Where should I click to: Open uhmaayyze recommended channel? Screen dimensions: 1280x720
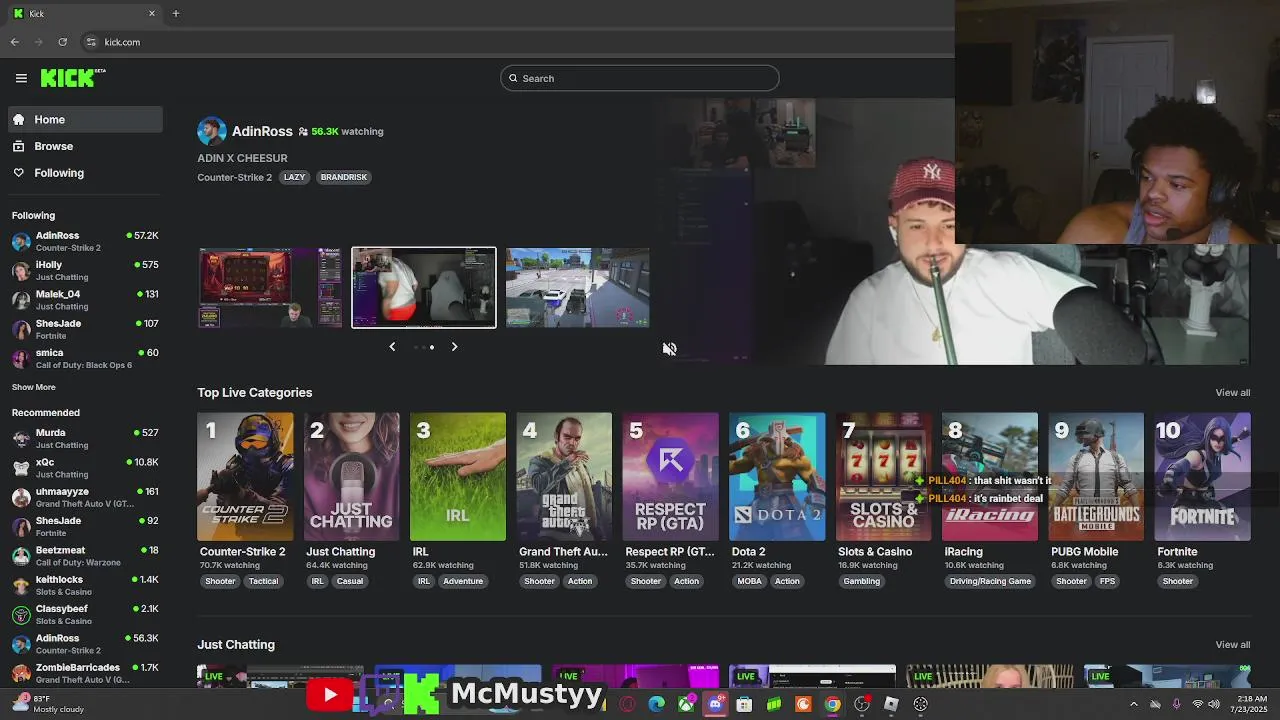point(85,497)
